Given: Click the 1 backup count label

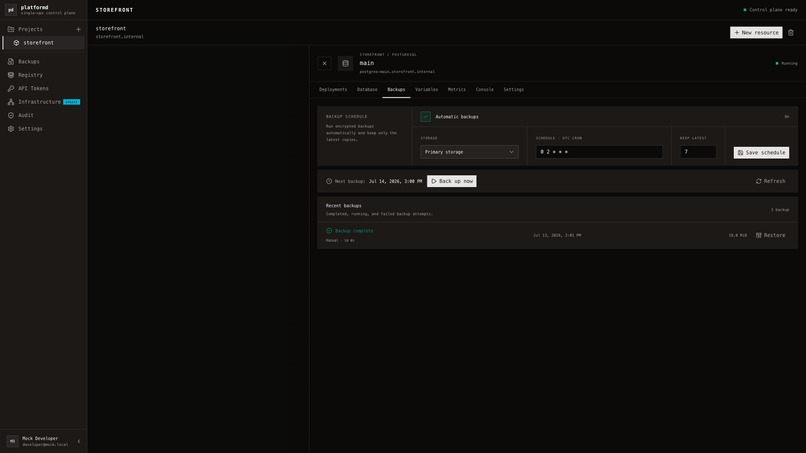Looking at the screenshot, I should coord(780,210).
